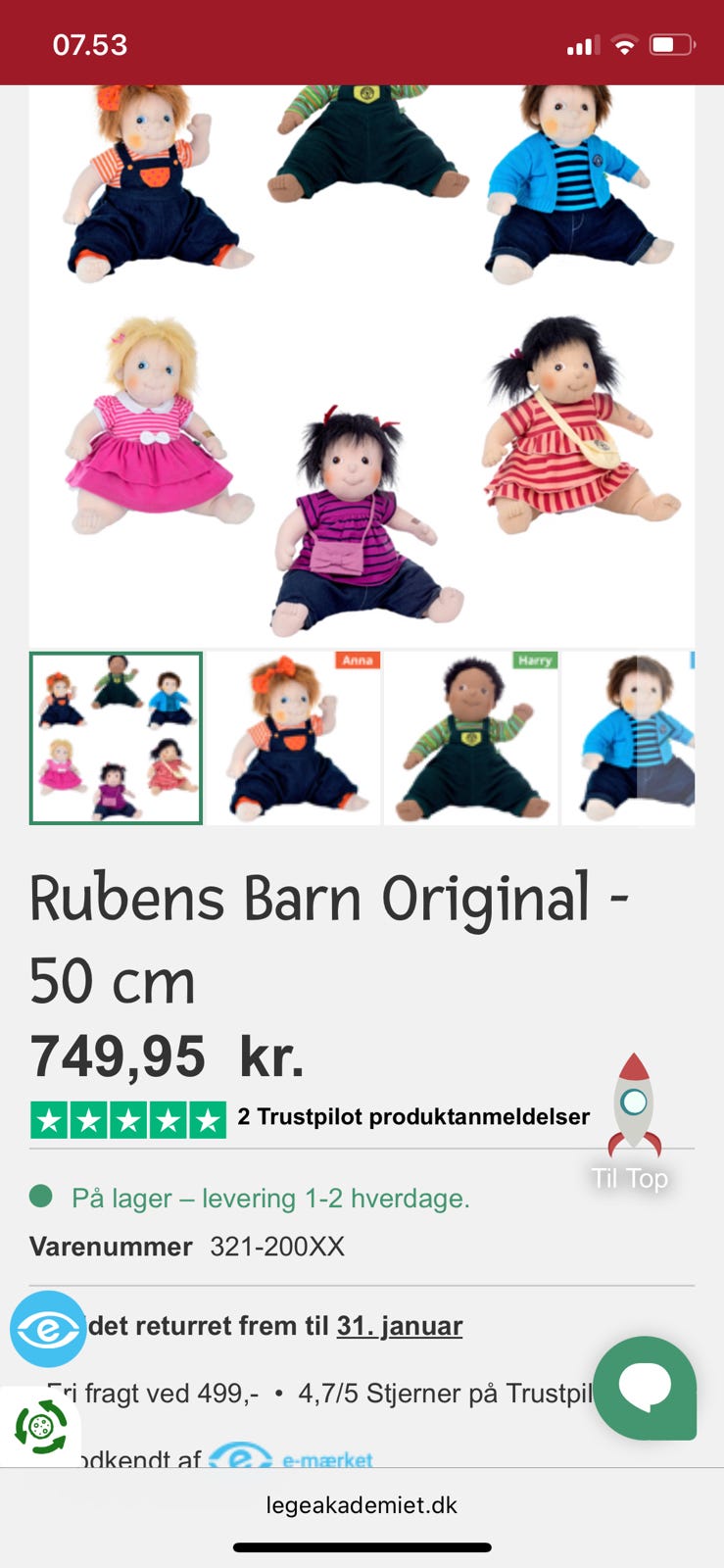Tap the Trustpilot five-star rating
This screenshot has width=724, height=1568.
pyautogui.click(x=128, y=1120)
